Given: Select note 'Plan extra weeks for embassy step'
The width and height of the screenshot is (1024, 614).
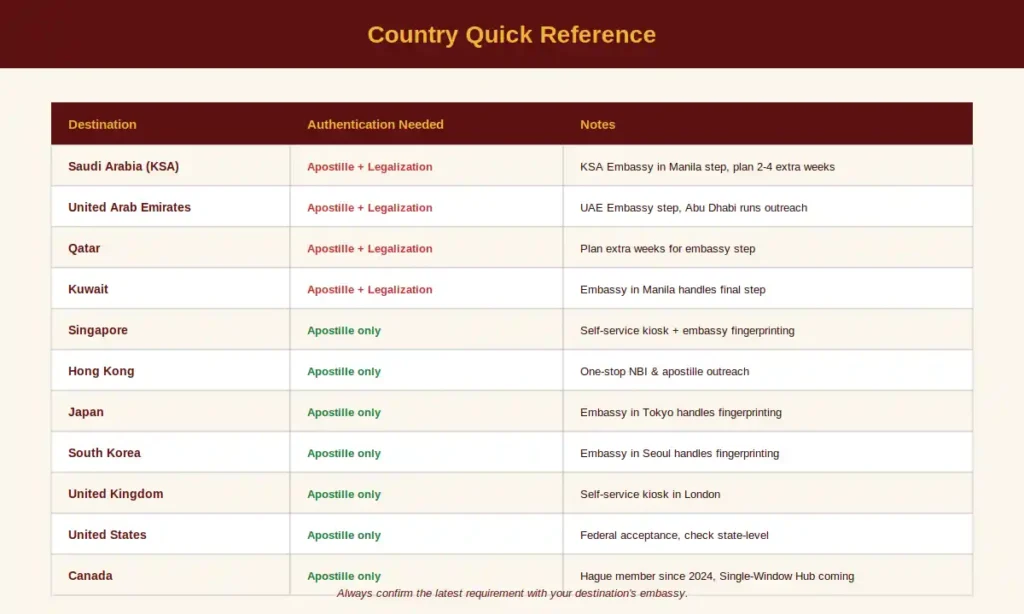Looking at the screenshot, I should (667, 249).
